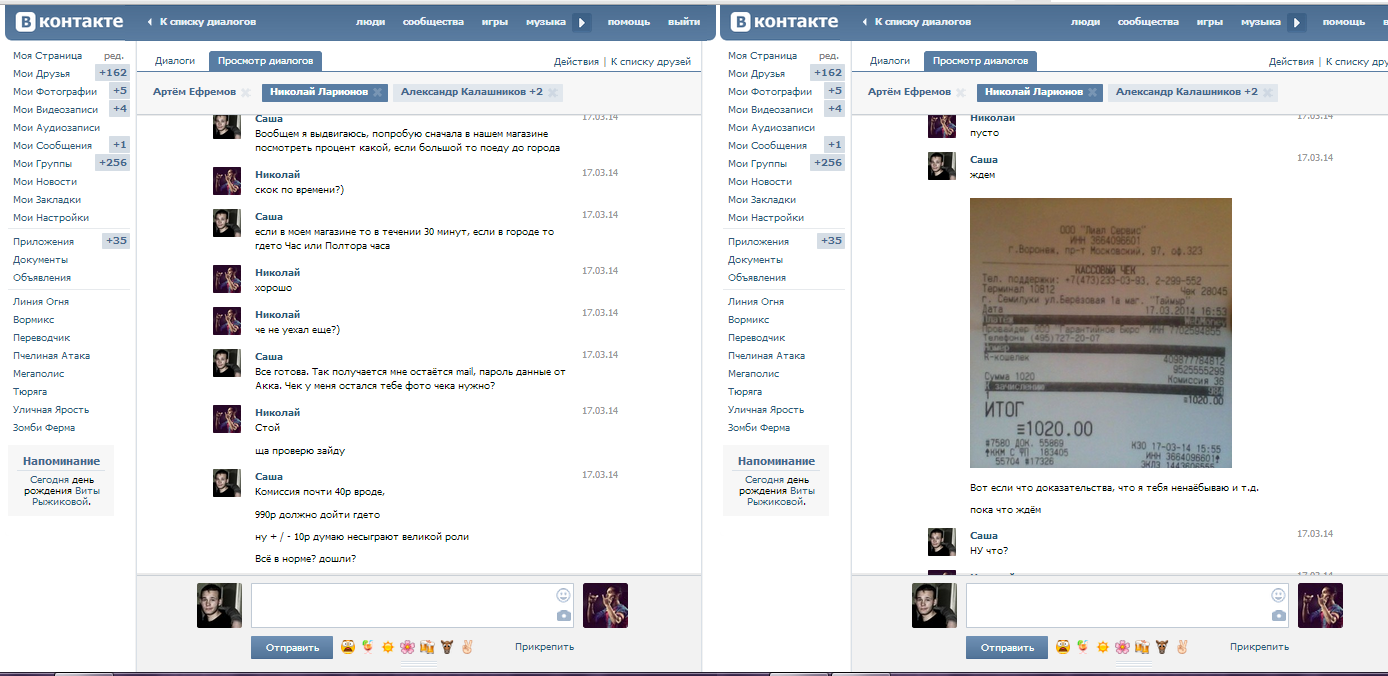Open camera attach icon in left message box
The height and width of the screenshot is (676, 1388).
pyautogui.click(x=563, y=616)
